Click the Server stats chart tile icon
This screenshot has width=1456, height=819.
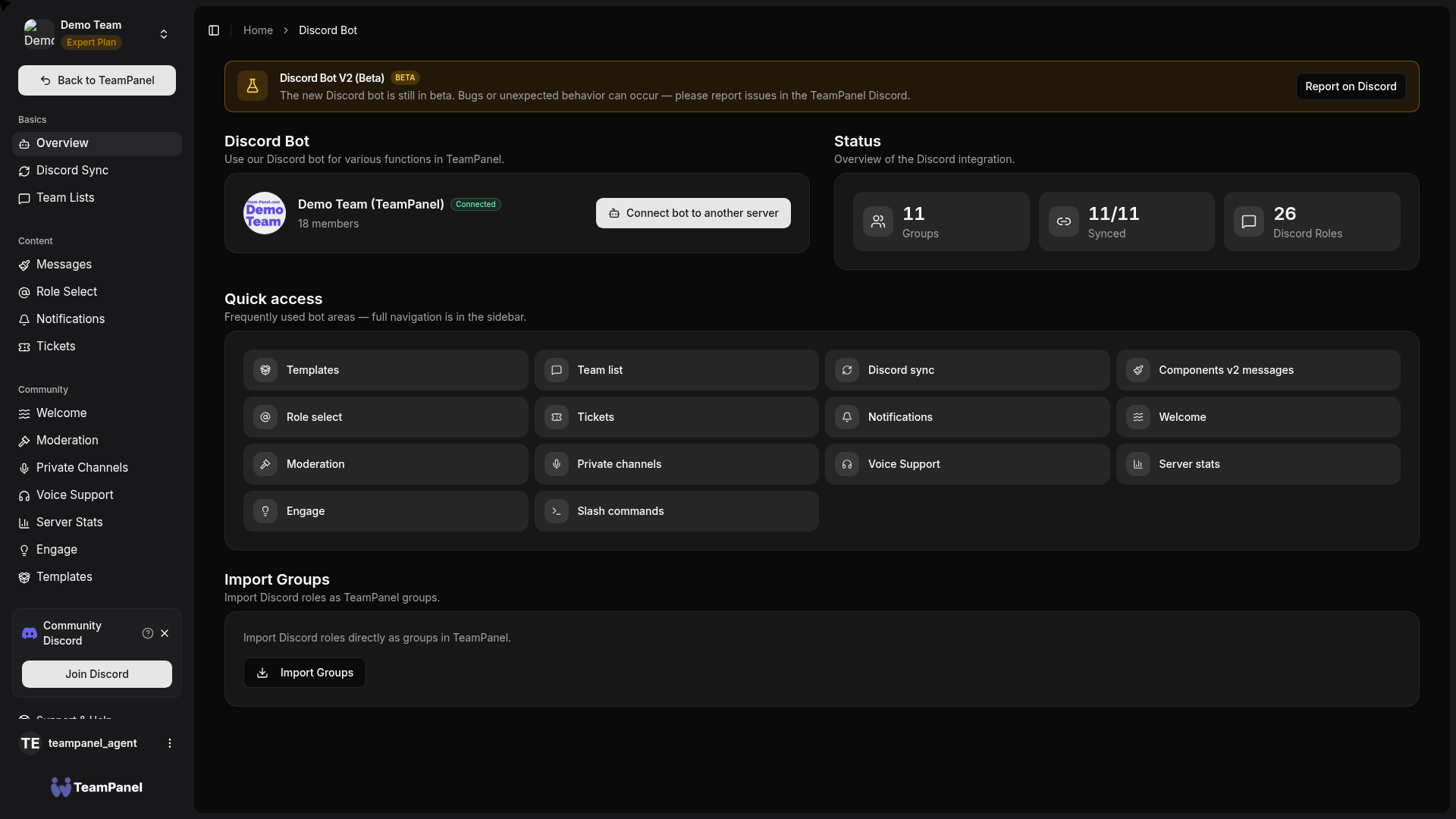pos(1138,464)
